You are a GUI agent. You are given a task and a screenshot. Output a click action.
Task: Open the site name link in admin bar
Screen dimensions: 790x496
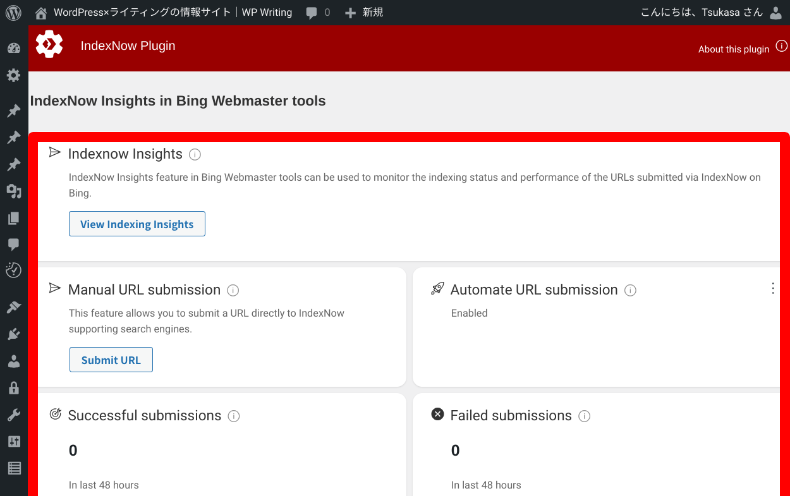point(166,13)
